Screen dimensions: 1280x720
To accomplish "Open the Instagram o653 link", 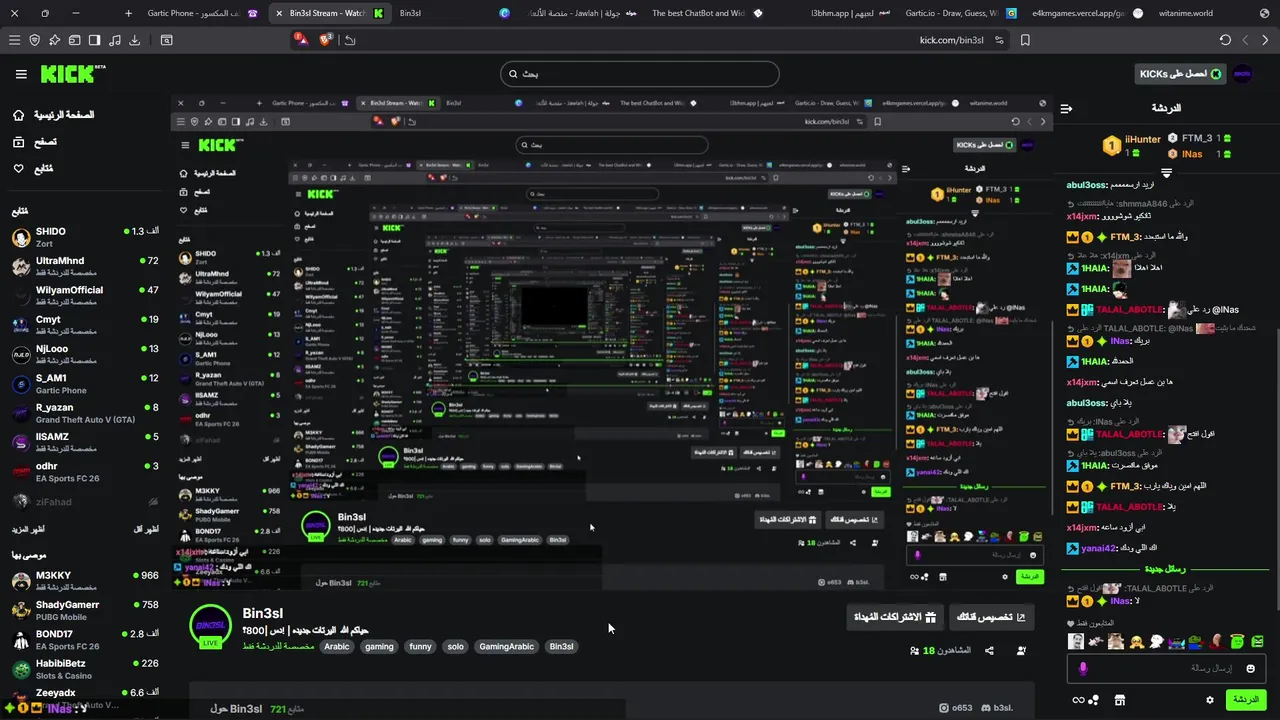I will 957,708.
